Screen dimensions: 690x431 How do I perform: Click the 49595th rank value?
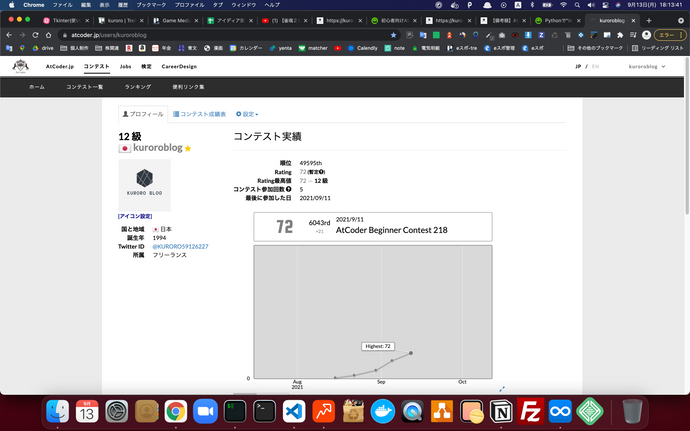[x=311, y=163]
